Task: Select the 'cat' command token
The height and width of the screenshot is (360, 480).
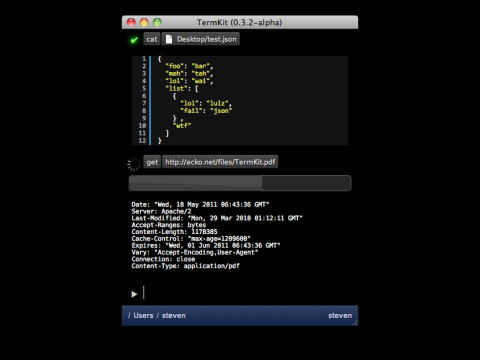Action: coord(152,39)
